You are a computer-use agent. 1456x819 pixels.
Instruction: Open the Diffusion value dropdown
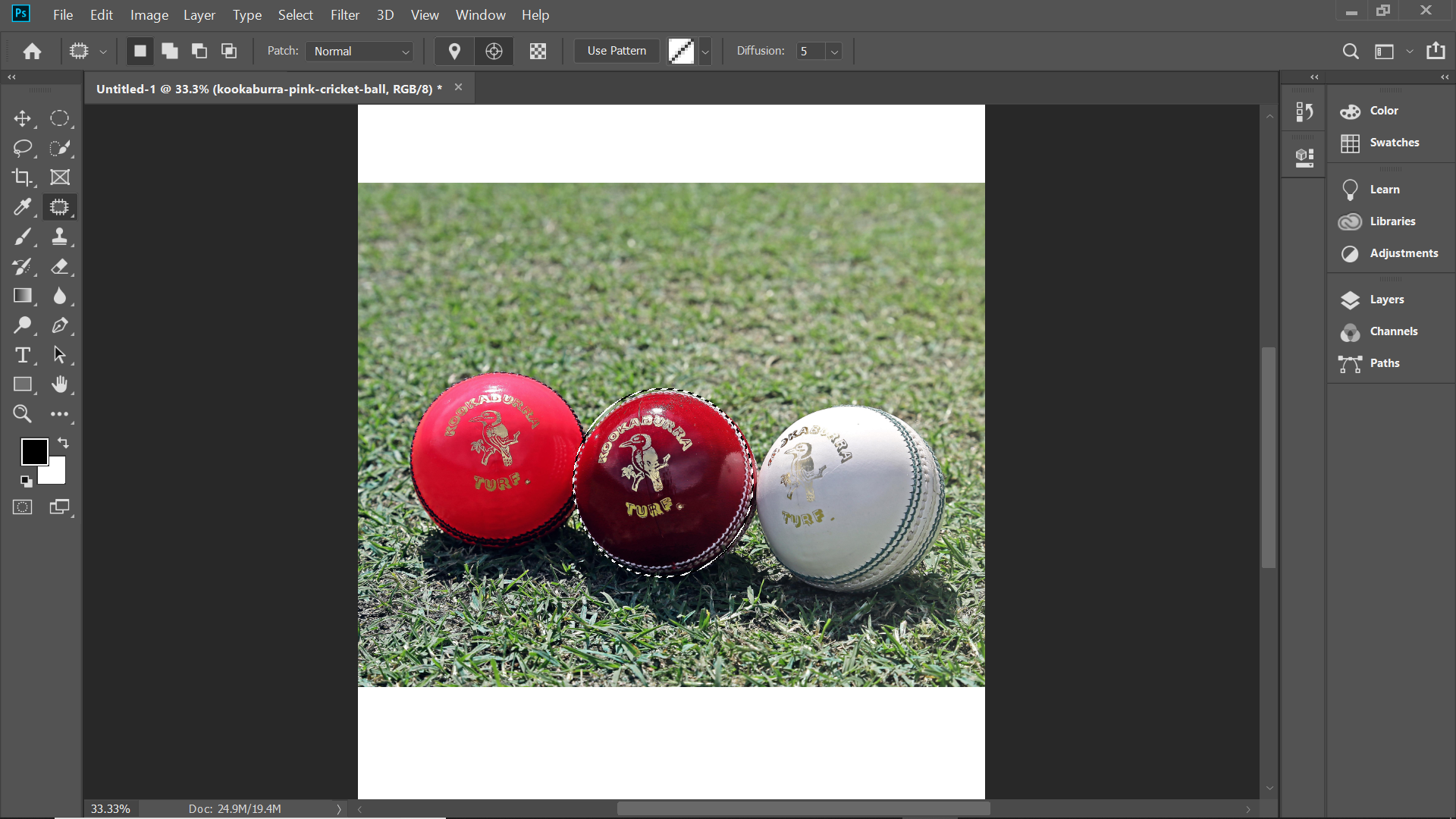834,51
